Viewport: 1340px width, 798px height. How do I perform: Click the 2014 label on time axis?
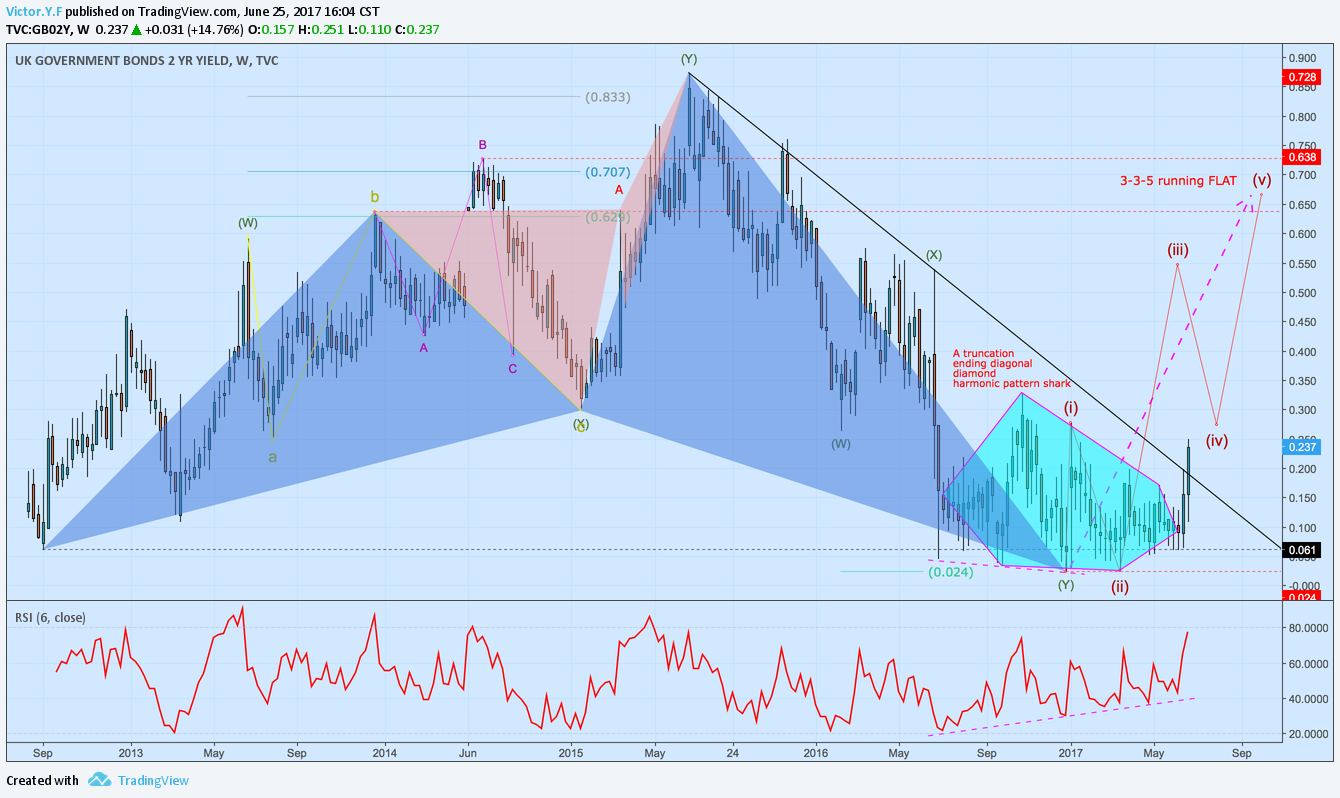pos(384,752)
